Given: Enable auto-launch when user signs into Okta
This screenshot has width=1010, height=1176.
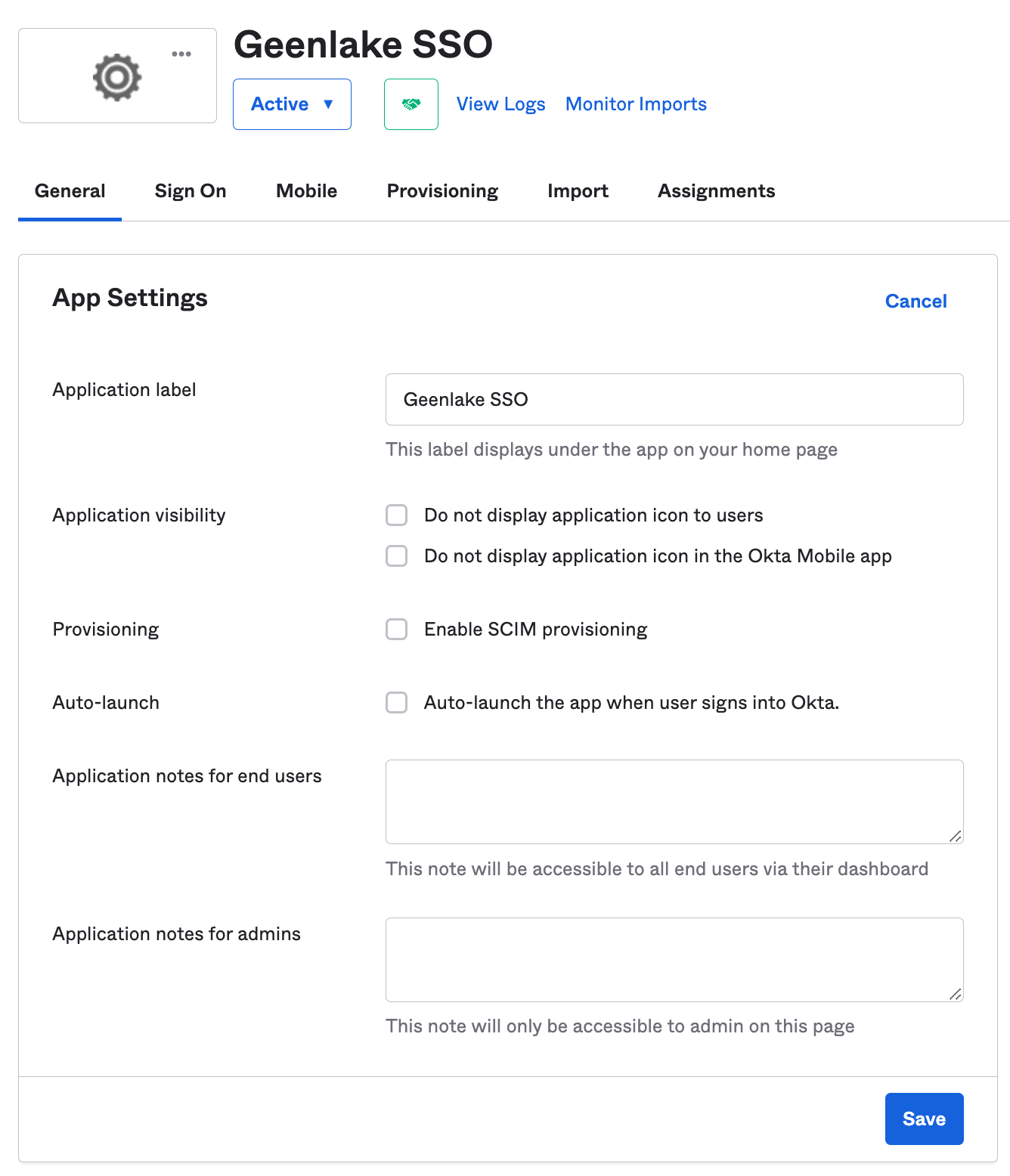Looking at the screenshot, I should pos(396,702).
